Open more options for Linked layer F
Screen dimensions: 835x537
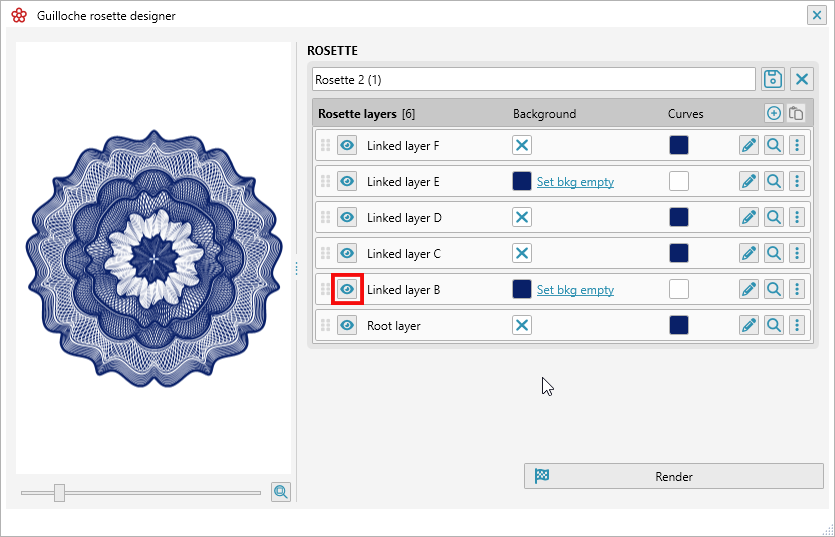coord(797,145)
